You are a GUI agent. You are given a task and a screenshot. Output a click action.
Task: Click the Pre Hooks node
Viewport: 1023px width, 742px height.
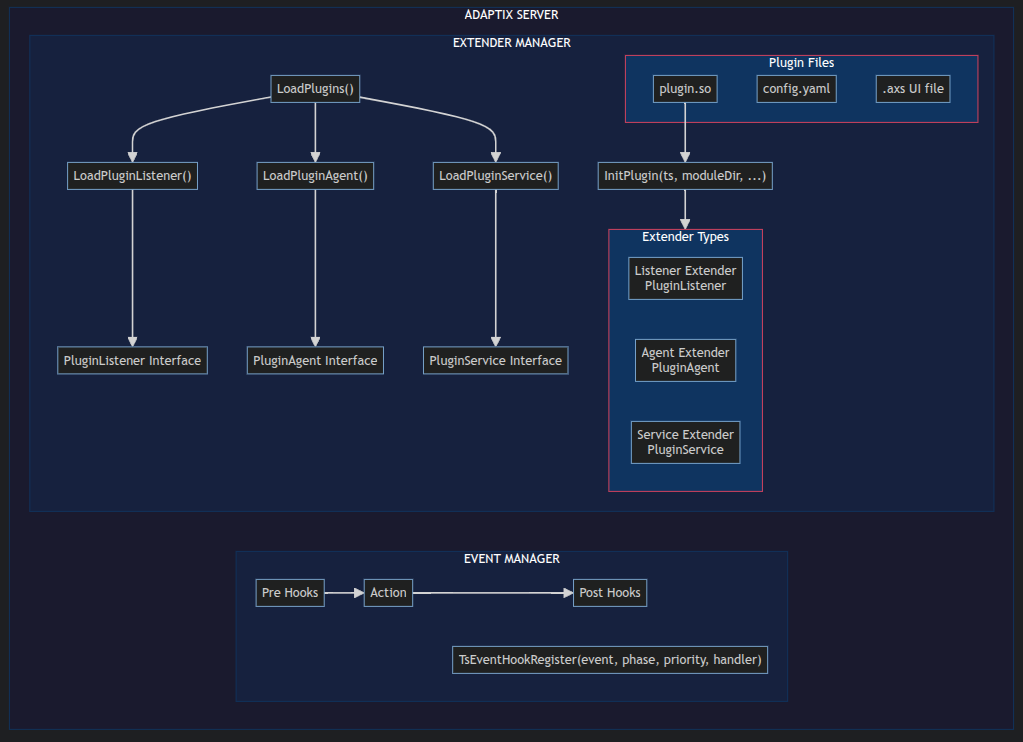pyautogui.click(x=290, y=592)
